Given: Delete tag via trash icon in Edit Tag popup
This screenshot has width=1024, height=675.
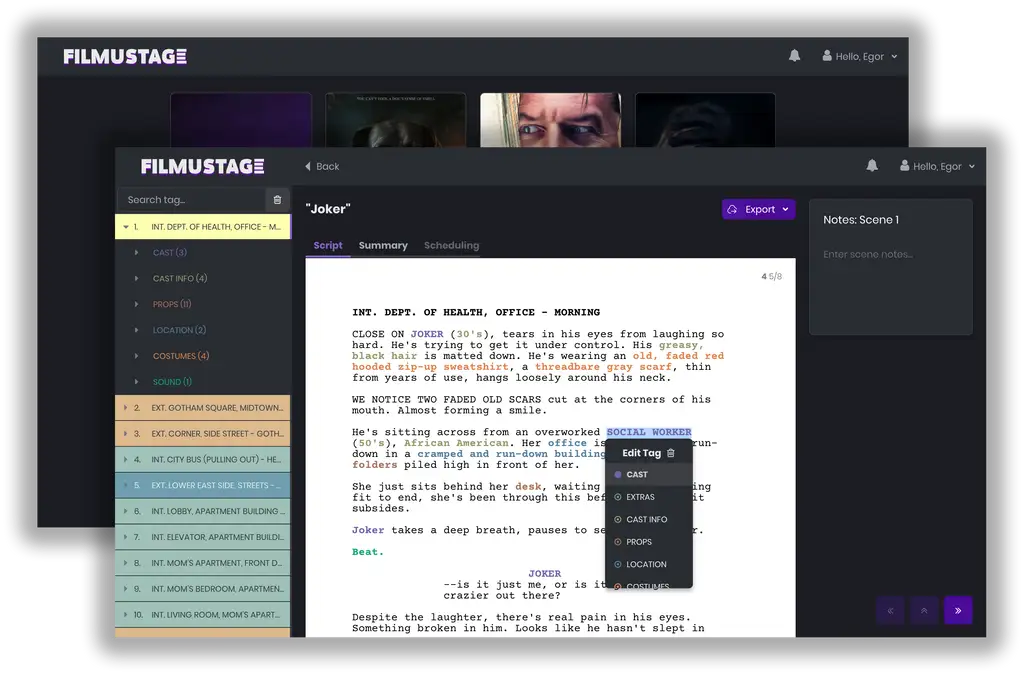Looking at the screenshot, I should (x=671, y=453).
